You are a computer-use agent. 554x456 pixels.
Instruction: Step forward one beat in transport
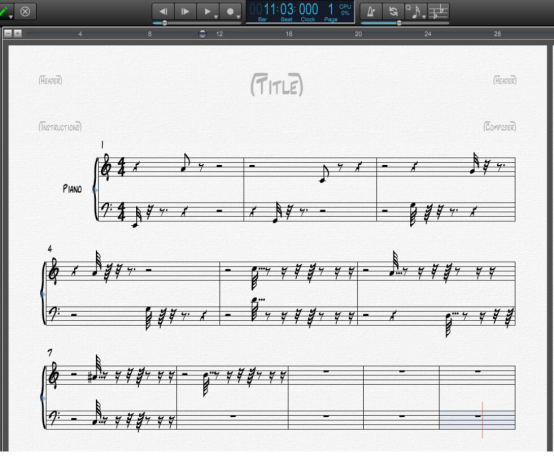click(x=185, y=12)
